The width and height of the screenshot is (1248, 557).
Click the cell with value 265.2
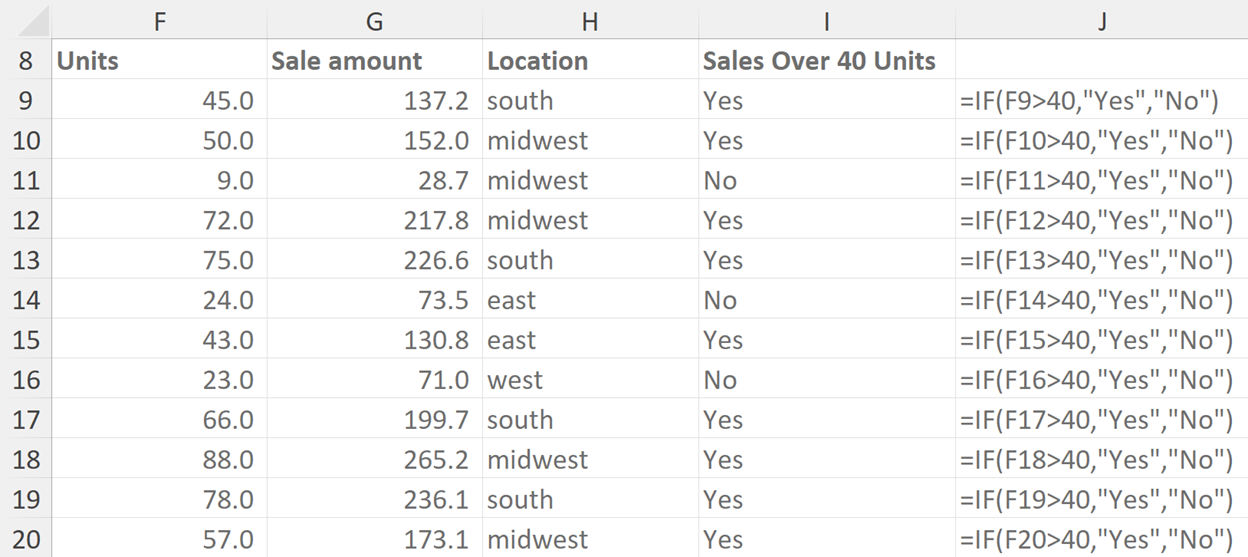374,460
